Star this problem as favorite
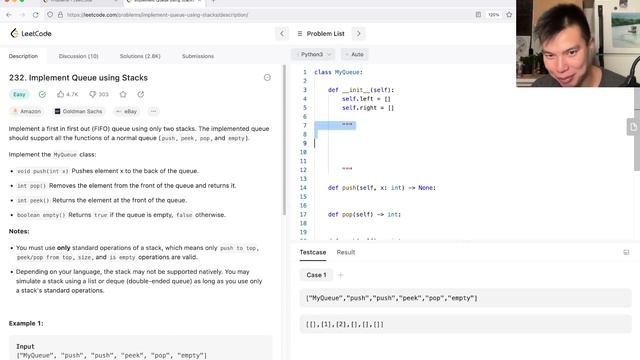The height and width of the screenshot is (360, 640). [x=123, y=94]
